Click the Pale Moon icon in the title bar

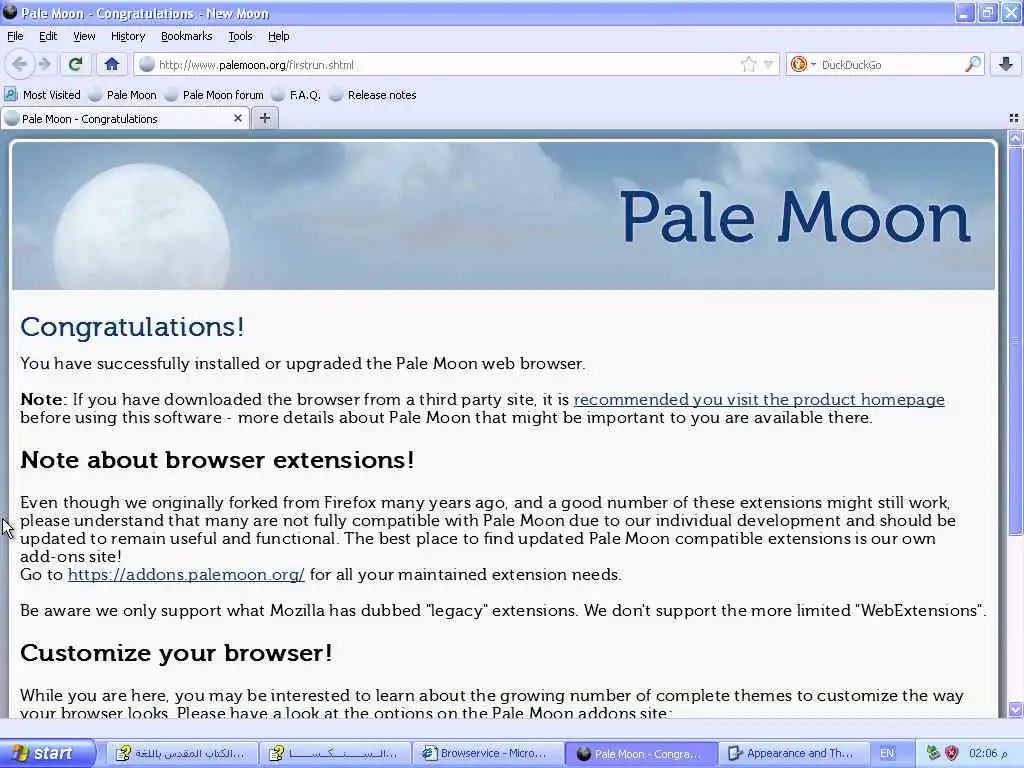tap(10, 12)
